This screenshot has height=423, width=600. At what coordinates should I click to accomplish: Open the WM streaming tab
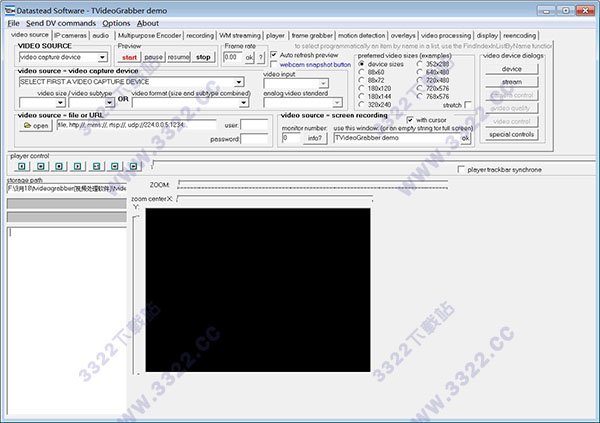240,36
